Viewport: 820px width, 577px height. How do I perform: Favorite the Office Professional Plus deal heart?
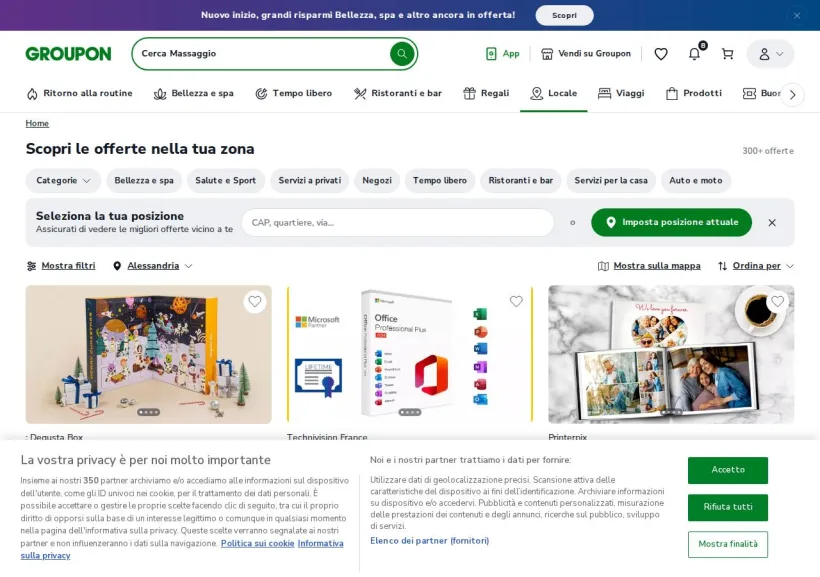coord(516,302)
